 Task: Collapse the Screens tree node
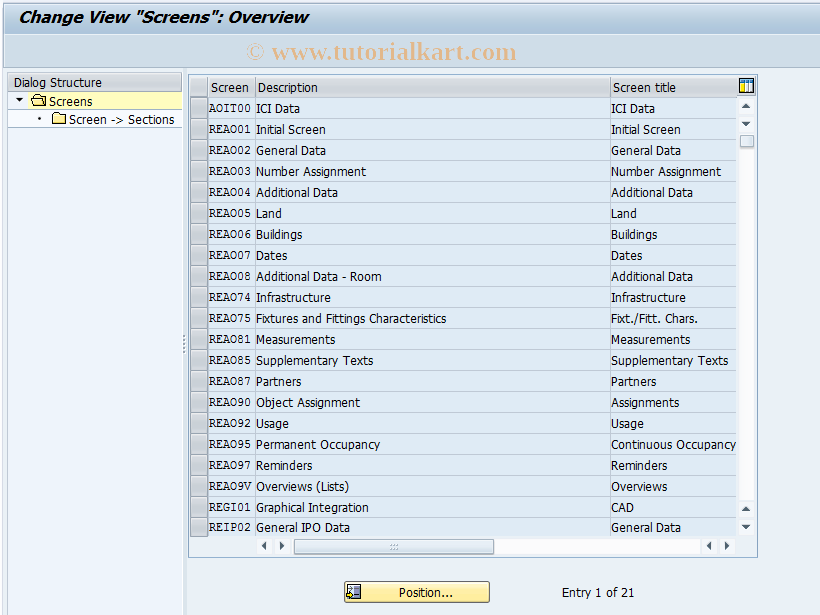[19, 100]
